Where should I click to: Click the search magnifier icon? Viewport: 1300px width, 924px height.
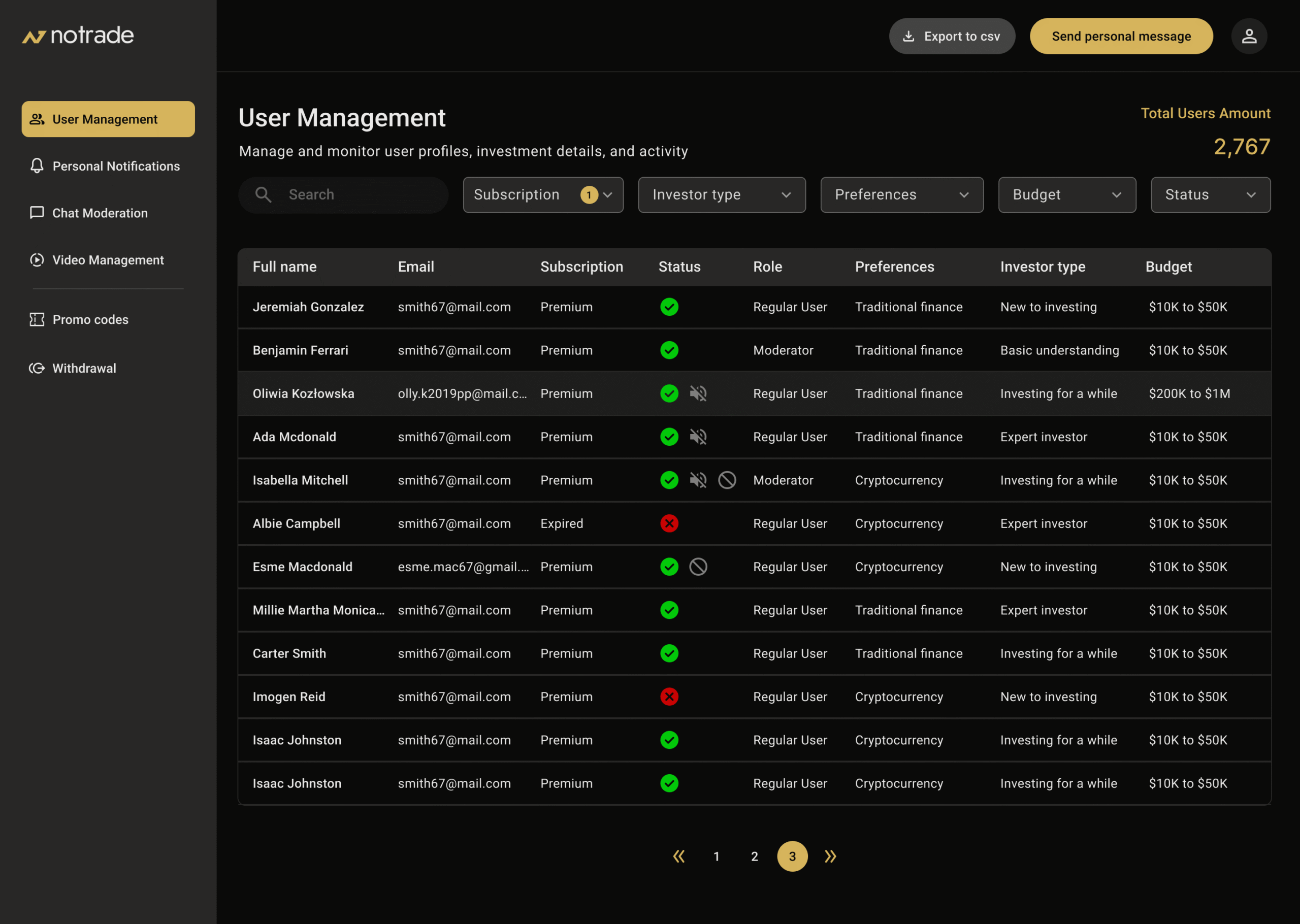pyautogui.click(x=263, y=194)
